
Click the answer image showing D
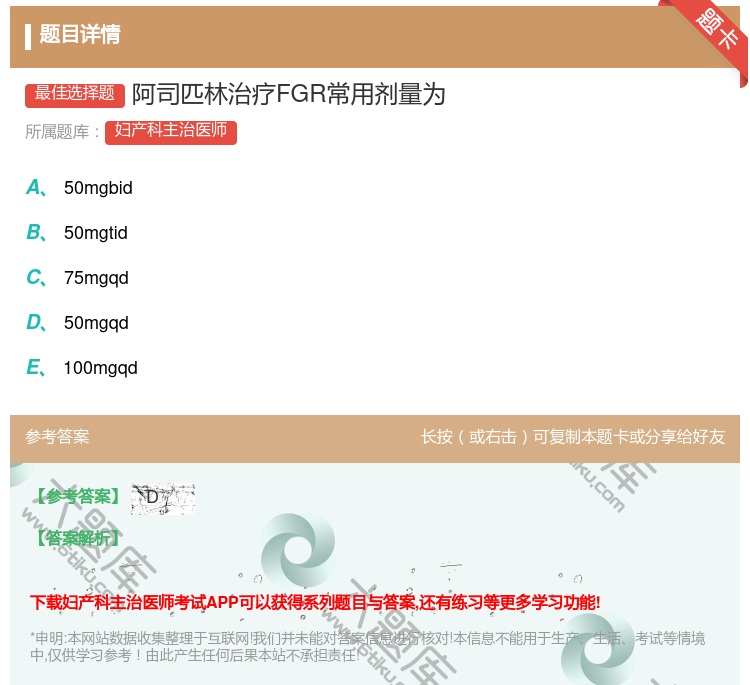(163, 499)
